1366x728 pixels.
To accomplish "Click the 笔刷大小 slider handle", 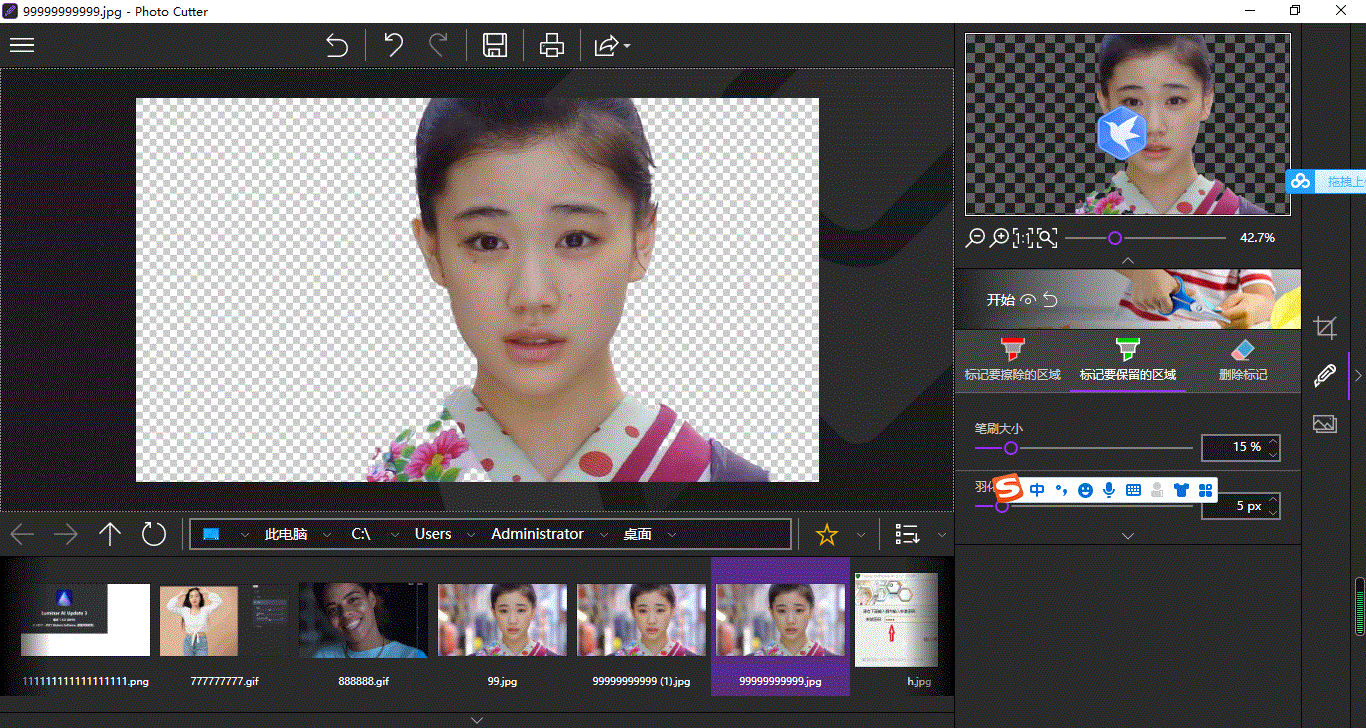I will click(1010, 448).
